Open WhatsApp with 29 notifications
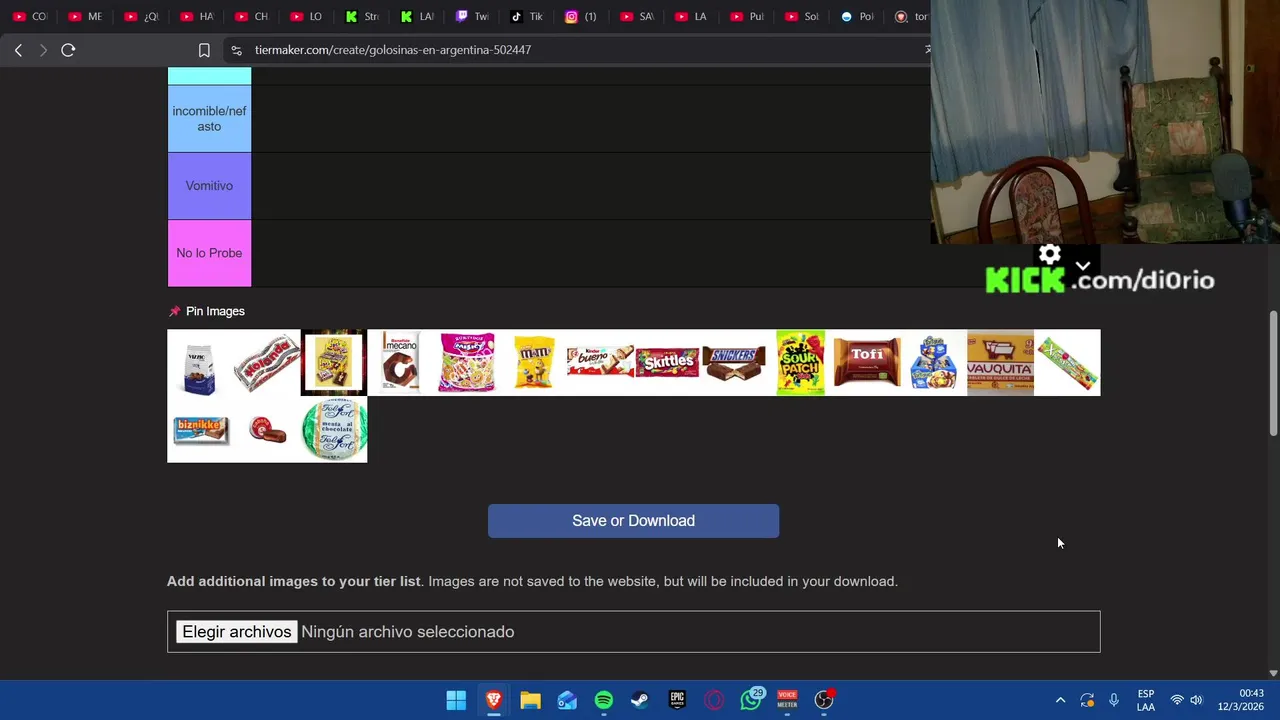The height and width of the screenshot is (720, 1280). 751,700
